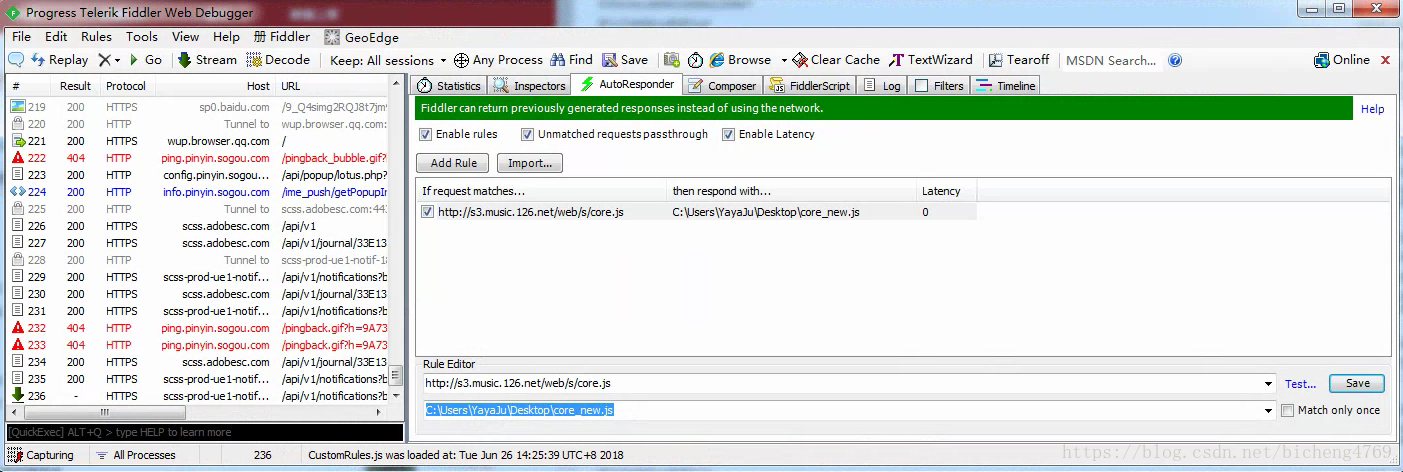Click the Capturing status bar indicator
The image size is (1403, 472).
pos(41,455)
